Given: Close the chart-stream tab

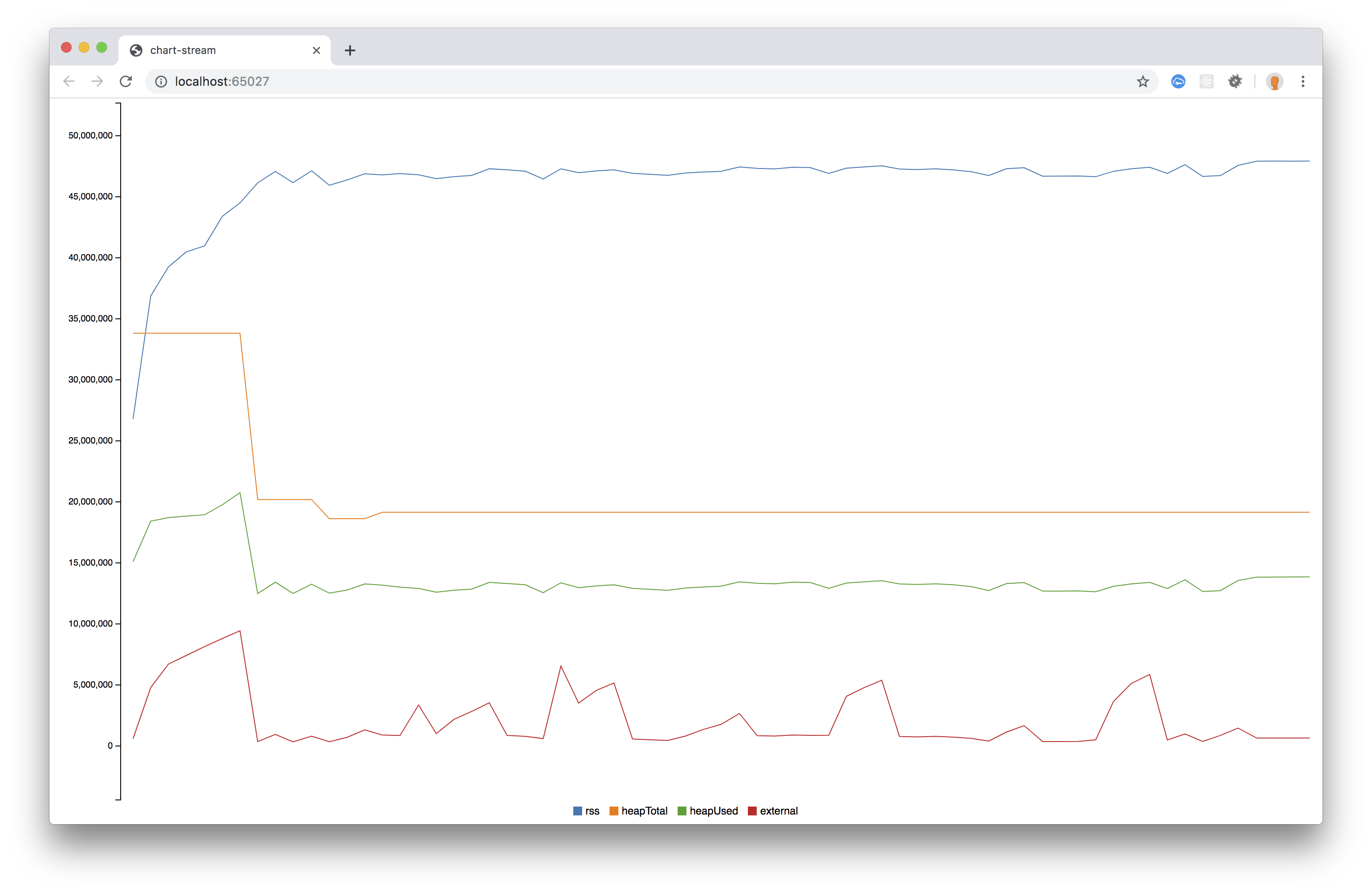Looking at the screenshot, I should tap(316, 50).
